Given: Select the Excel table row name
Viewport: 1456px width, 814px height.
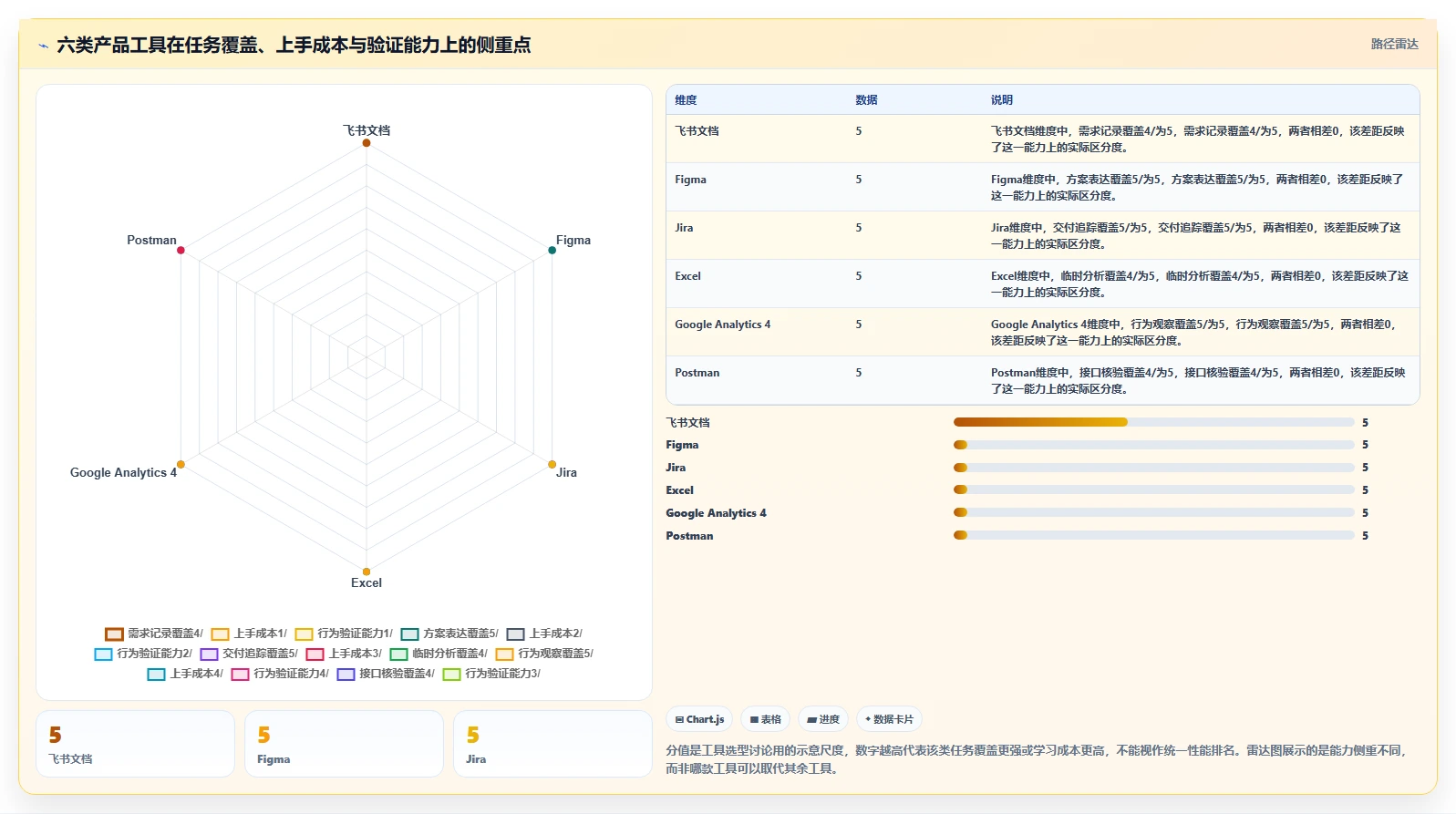Looking at the screenshot, I should point(687,276).
